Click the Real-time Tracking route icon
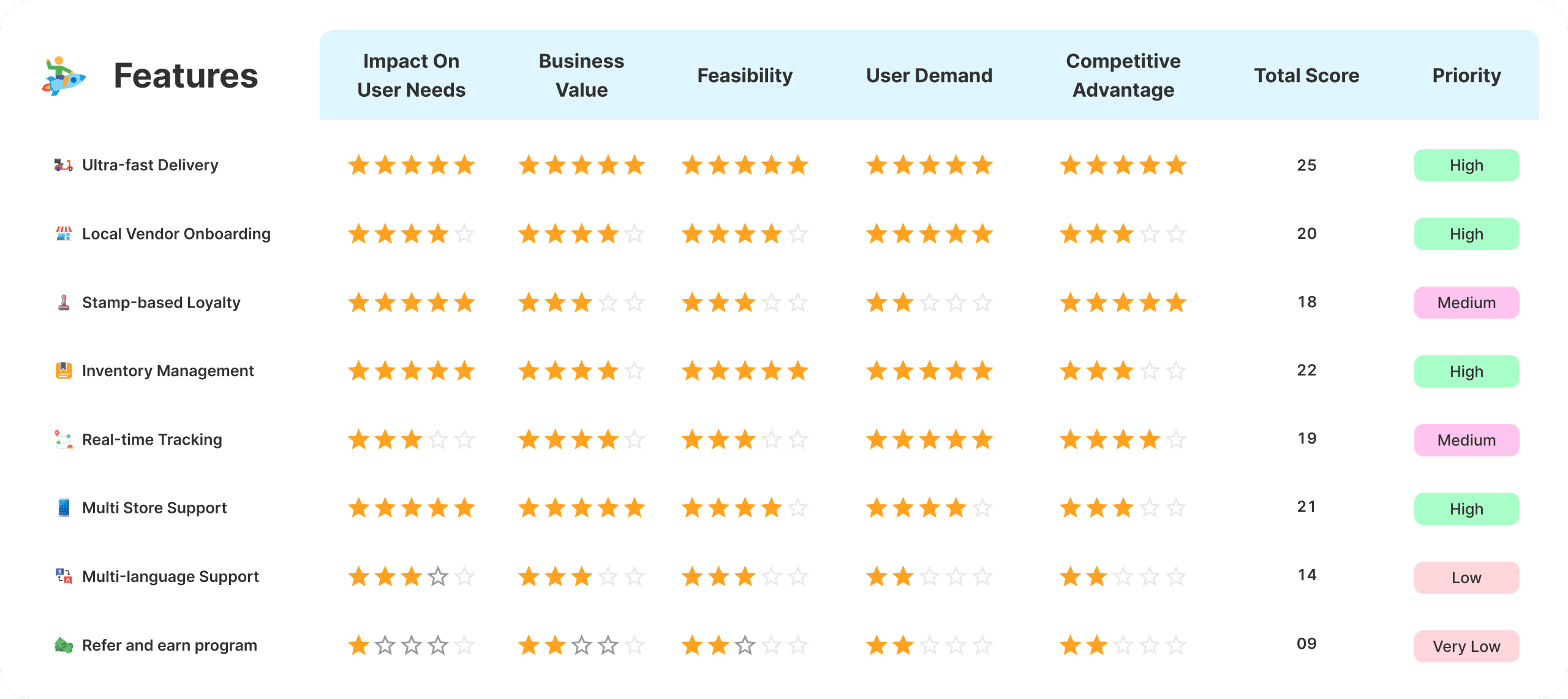 click(x=64, y=439)
